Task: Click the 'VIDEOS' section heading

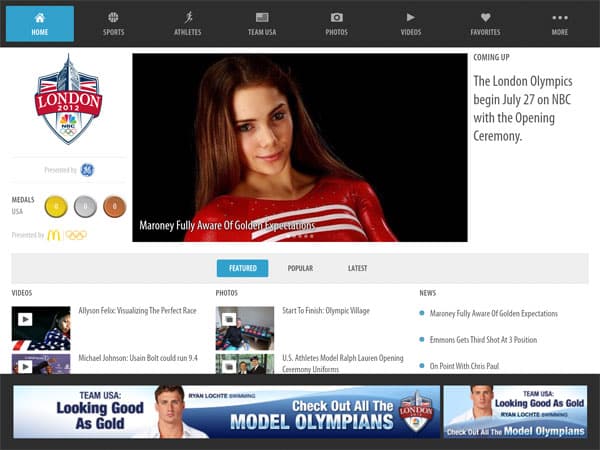Action: click(22, 293)
